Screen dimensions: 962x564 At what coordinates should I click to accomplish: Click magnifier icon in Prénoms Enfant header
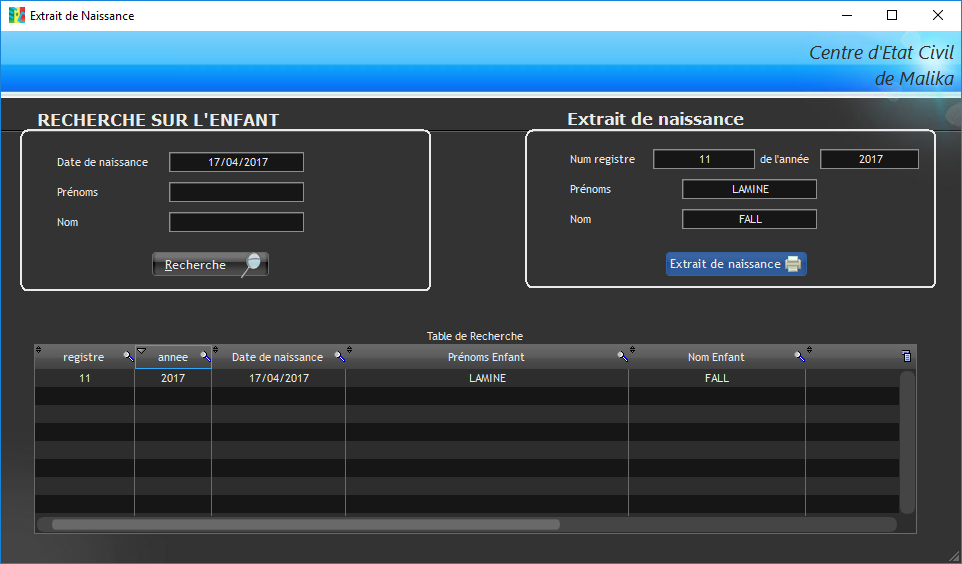click(622, 356)
